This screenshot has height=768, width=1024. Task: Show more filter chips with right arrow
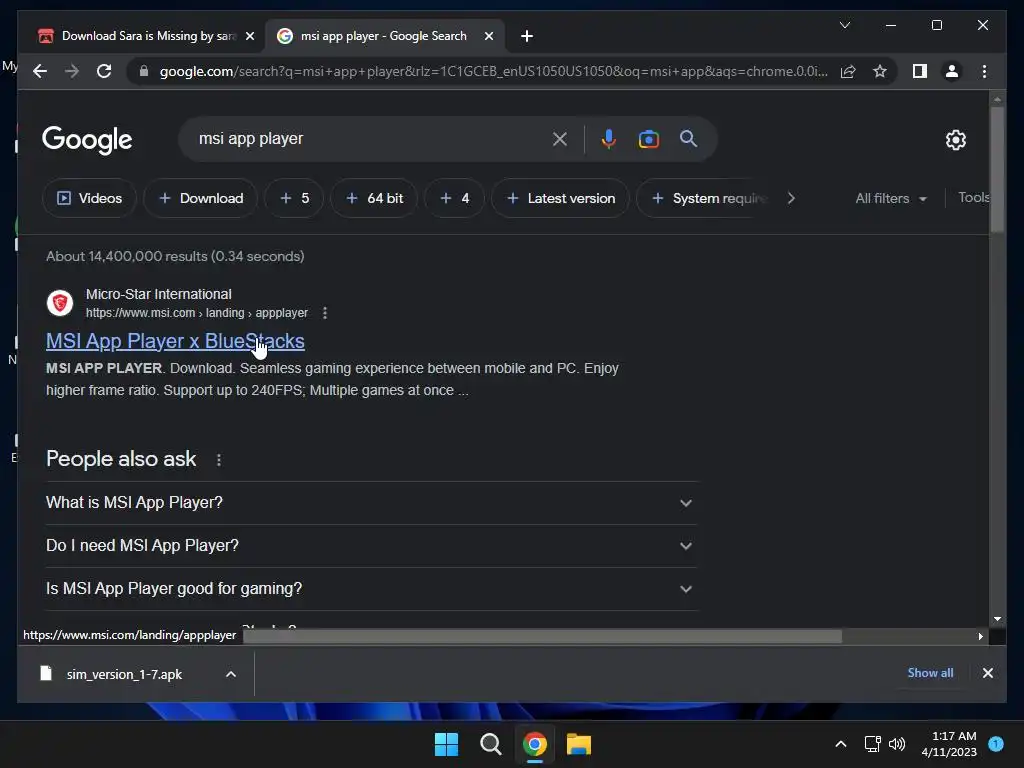pos(791,198)
